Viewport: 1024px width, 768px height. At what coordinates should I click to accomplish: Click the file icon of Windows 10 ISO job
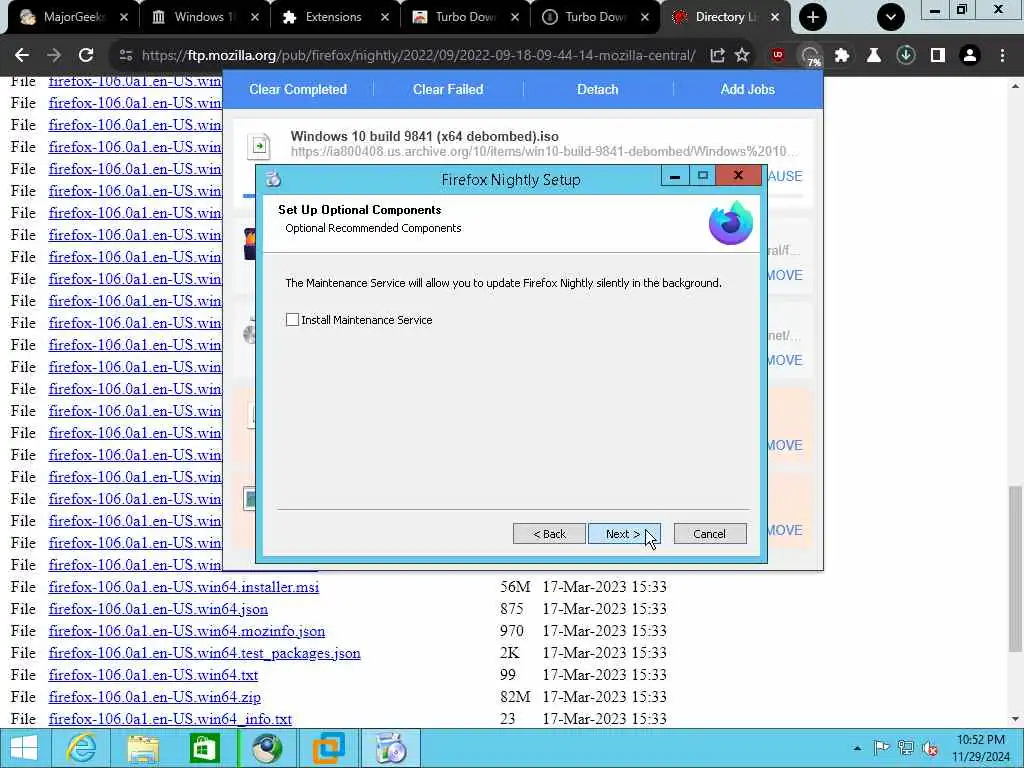pos(259,146)
